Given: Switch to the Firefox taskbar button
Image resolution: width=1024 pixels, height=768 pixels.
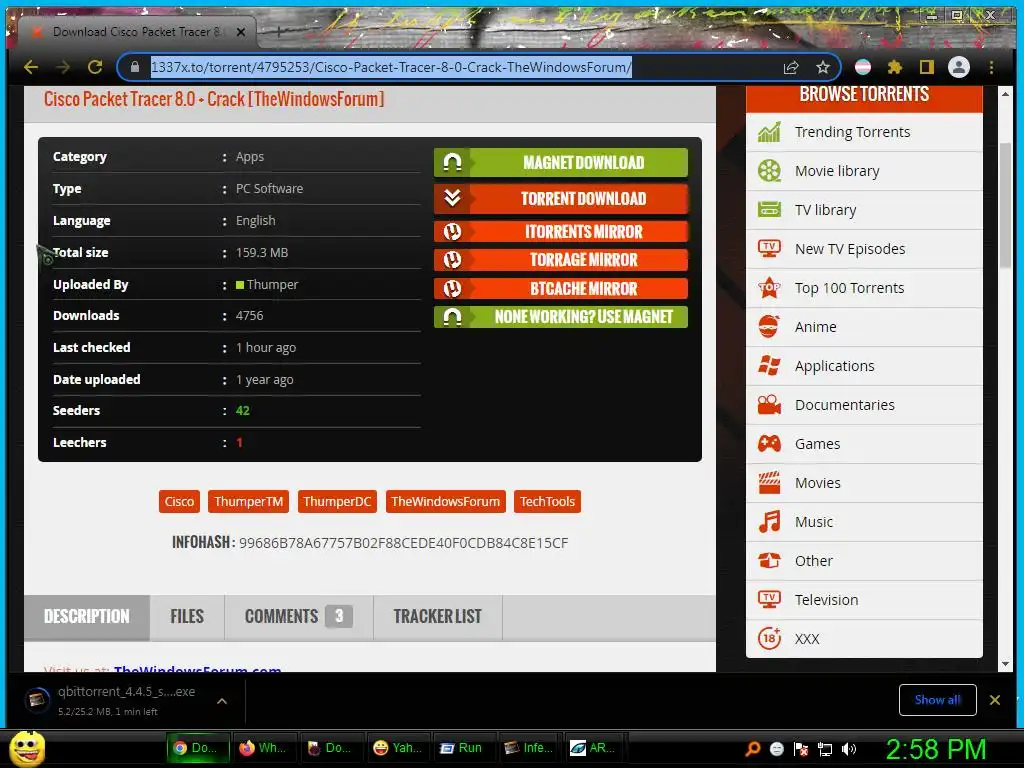Looking at the screenshot, I should [264, 748].
